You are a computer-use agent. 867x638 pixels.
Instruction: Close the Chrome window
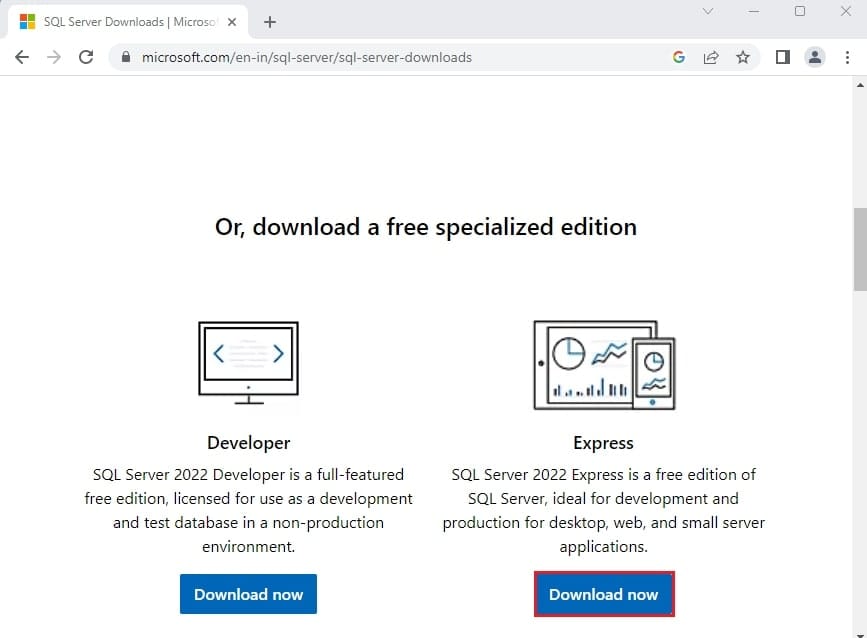click(845, 11)
